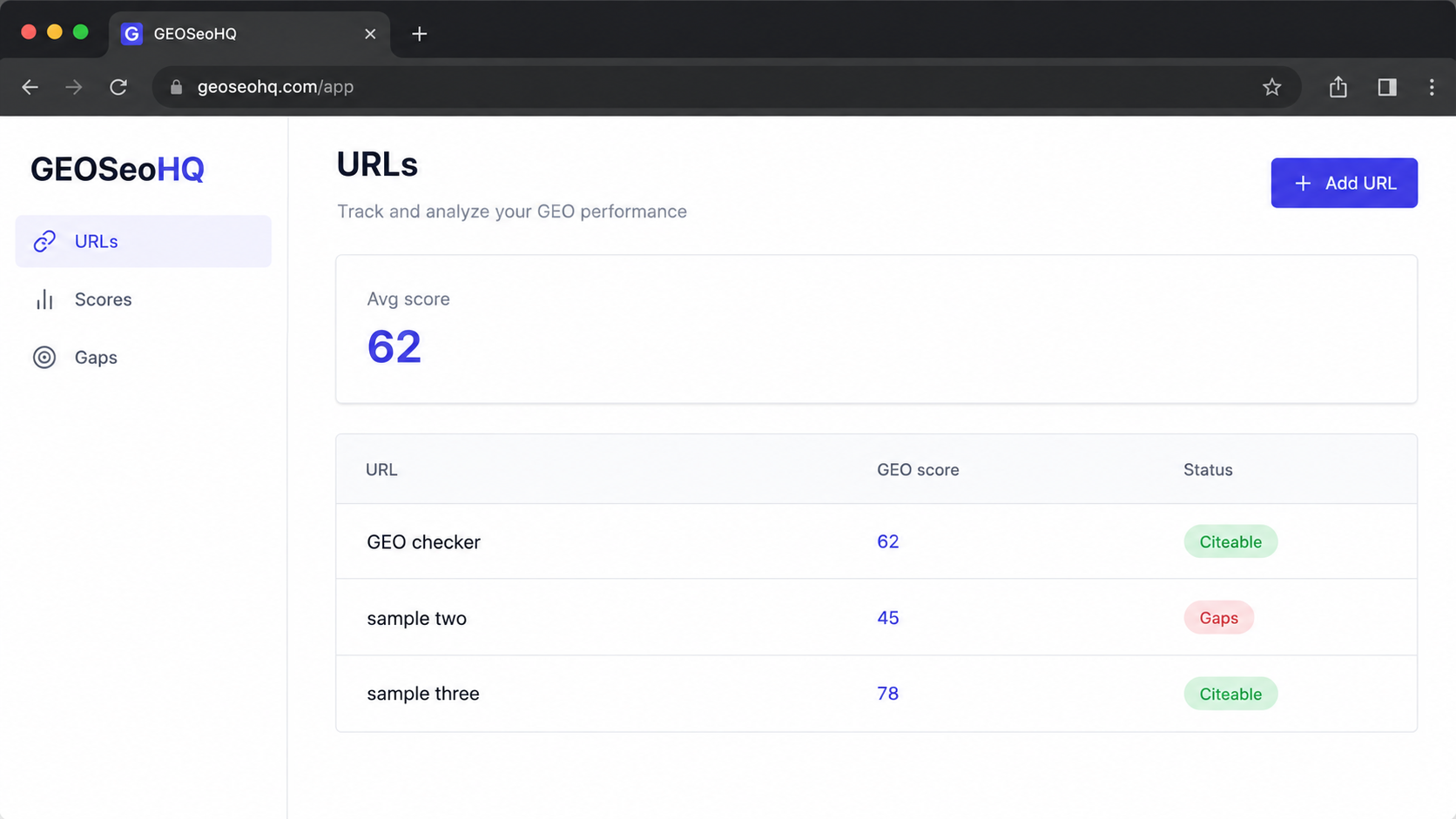The height and width of the screenshot is (819, 1456).
Task: Click the Status column header
Action: tap(1208, 470)
